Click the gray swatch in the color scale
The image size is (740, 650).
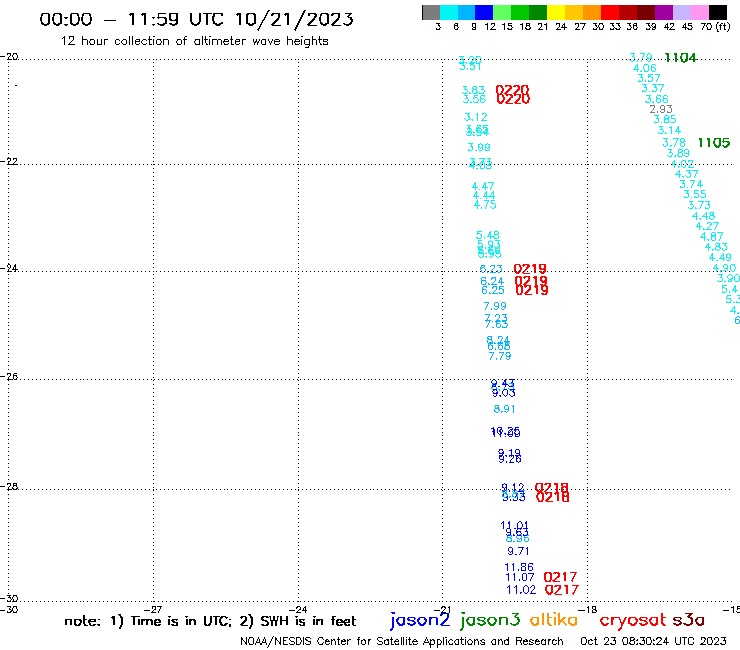tap(431, 12)
